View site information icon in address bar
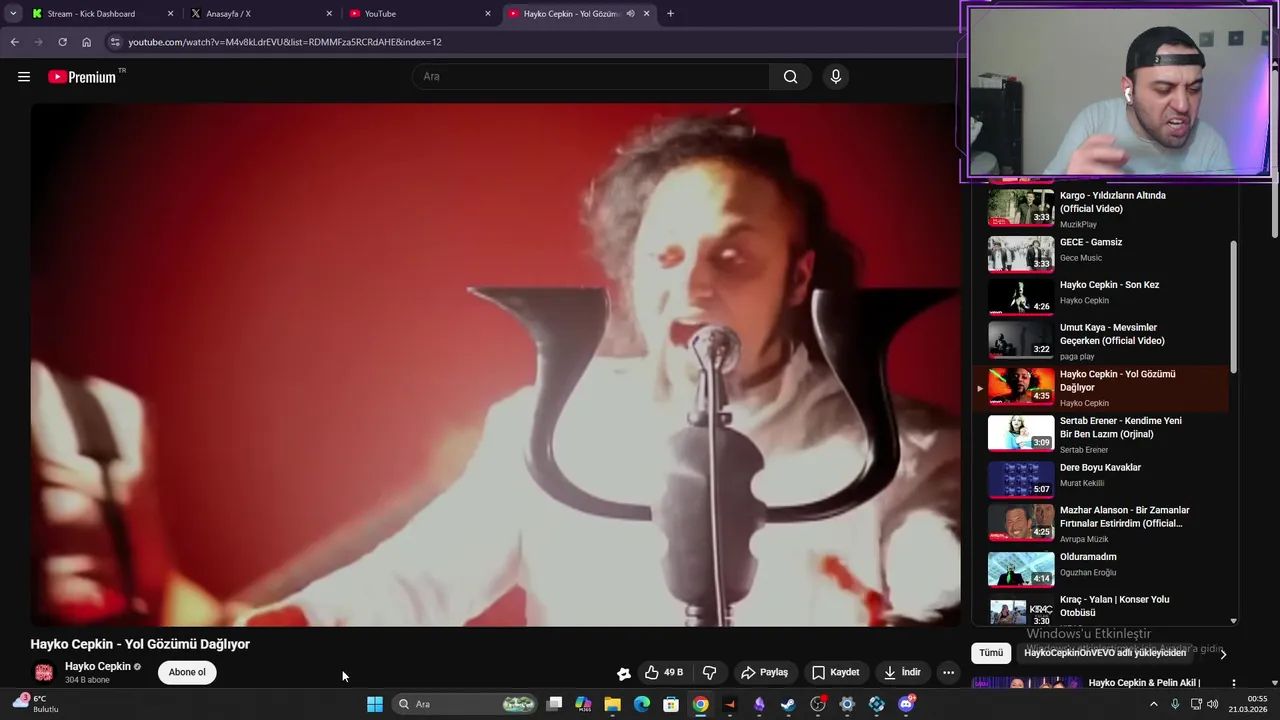 [115, 42]
